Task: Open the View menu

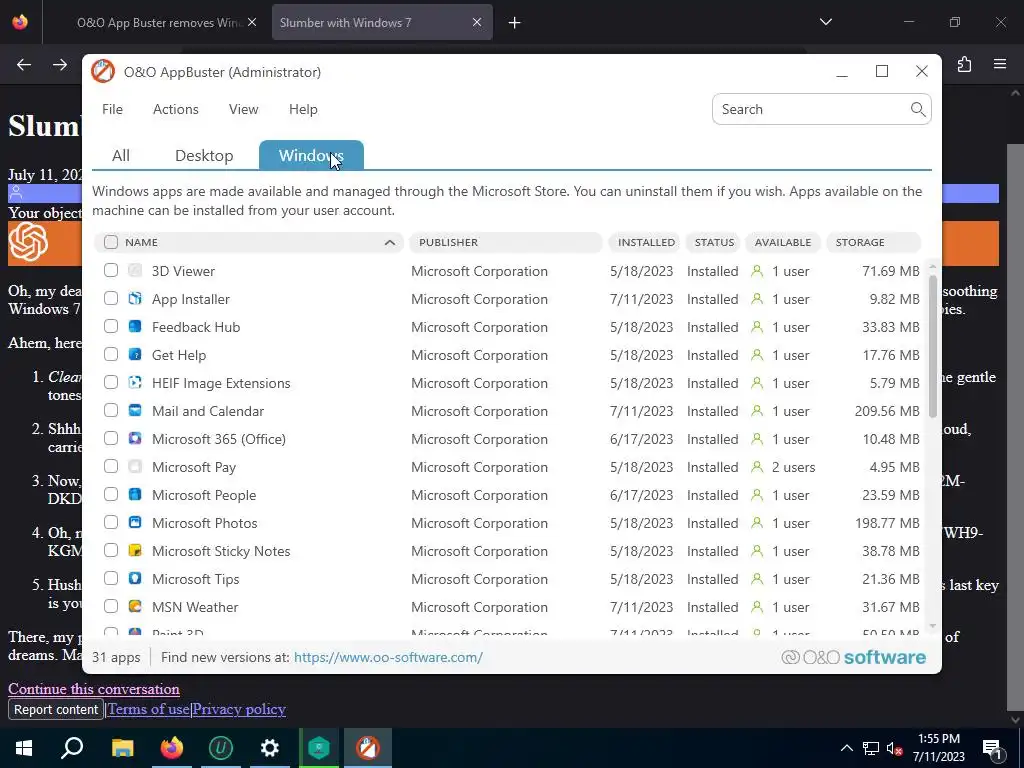Action: pyautogui.click(x=244, y=109)
